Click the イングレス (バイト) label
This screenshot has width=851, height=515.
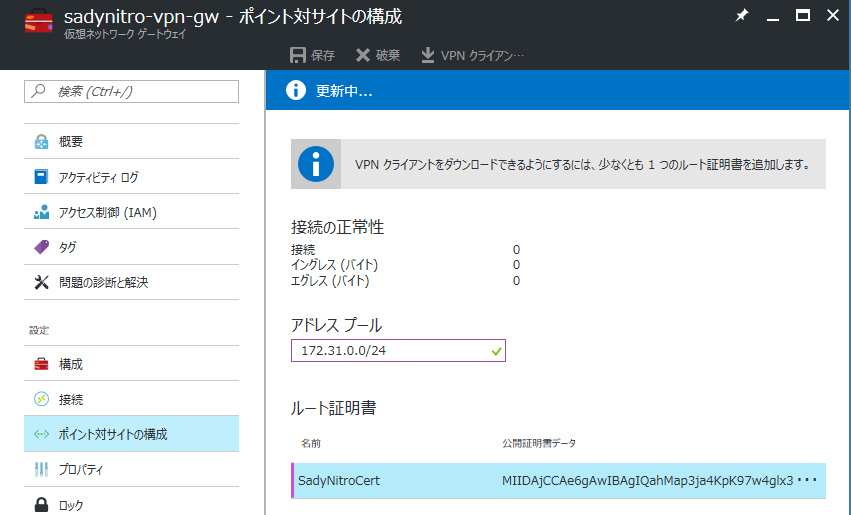[334, 265]
